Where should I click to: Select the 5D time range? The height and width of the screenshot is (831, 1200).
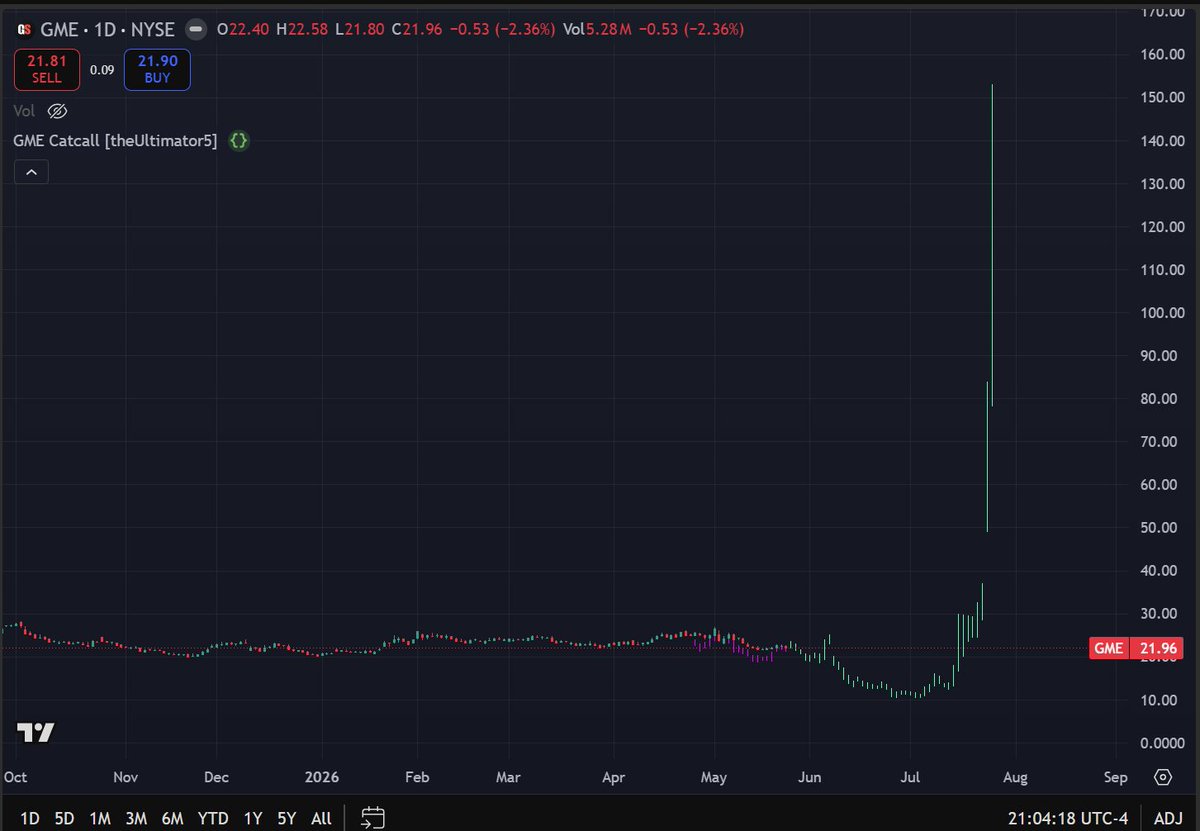[64, 818]
